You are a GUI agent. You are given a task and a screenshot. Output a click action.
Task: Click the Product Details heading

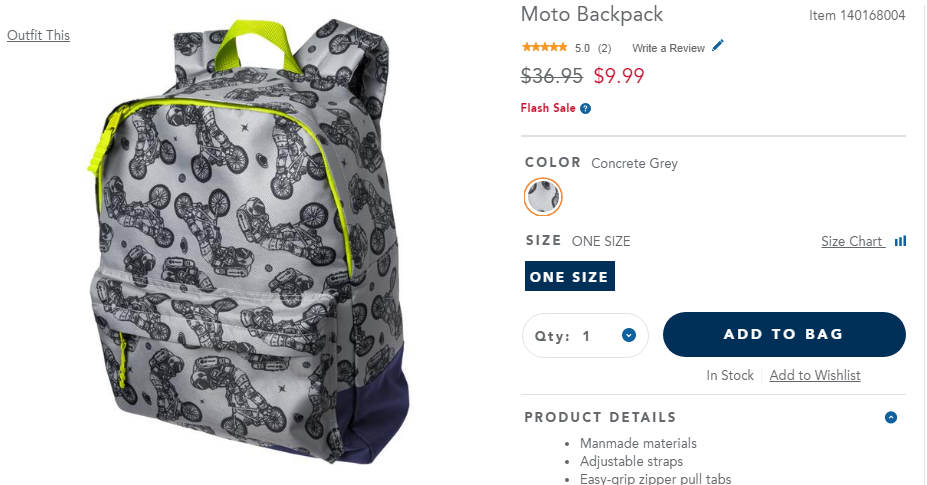pyautogui.click(x=600, y=418)
